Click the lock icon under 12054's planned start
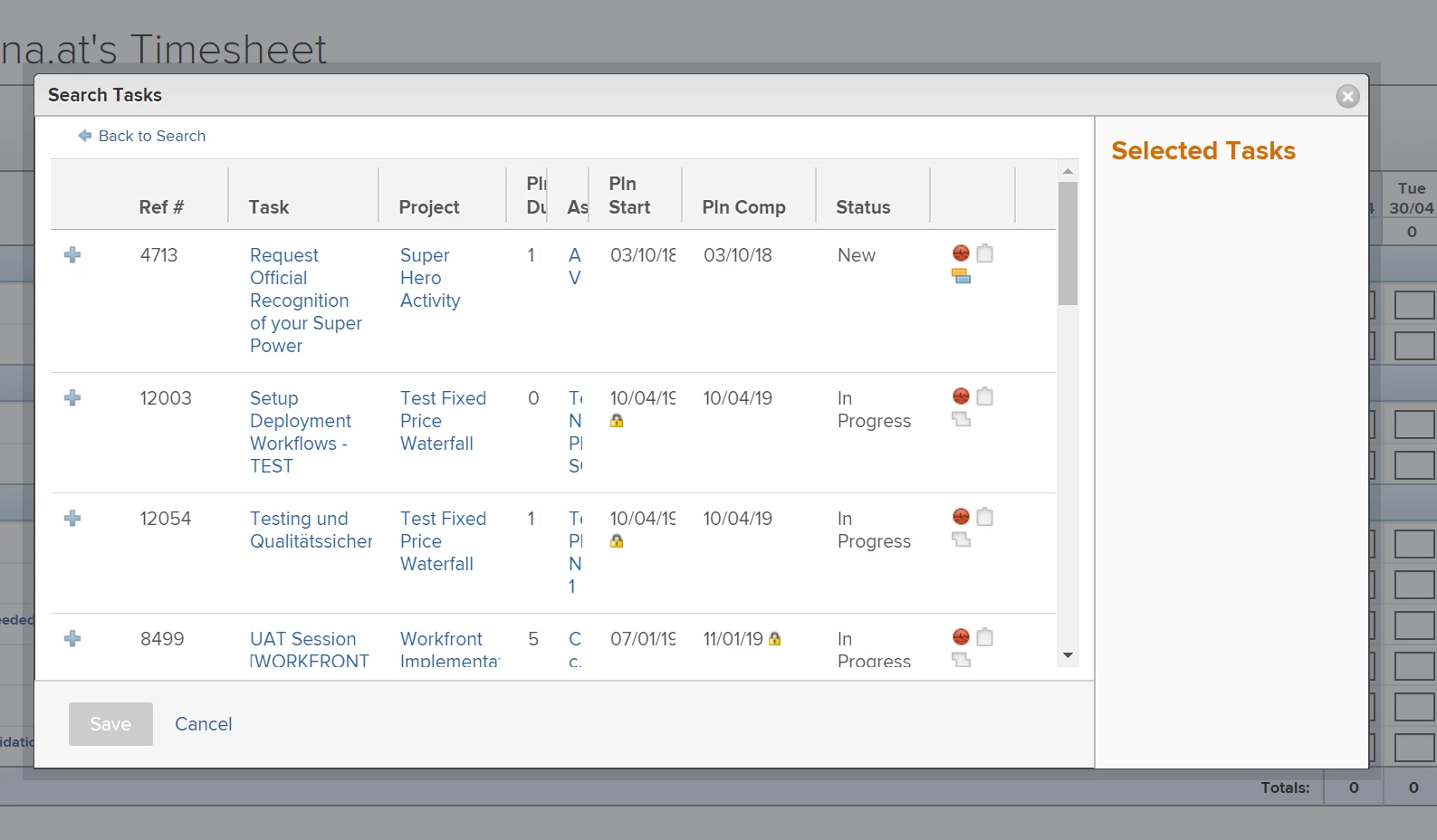This screenshot has height=840, width=1437. [x=617, y=541]
